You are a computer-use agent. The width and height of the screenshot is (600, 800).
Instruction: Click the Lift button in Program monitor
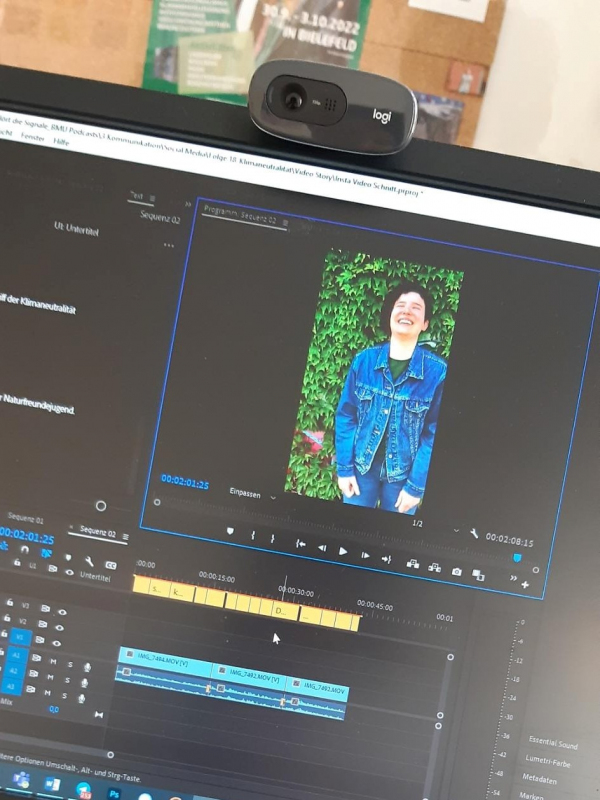tap(413, 564)
